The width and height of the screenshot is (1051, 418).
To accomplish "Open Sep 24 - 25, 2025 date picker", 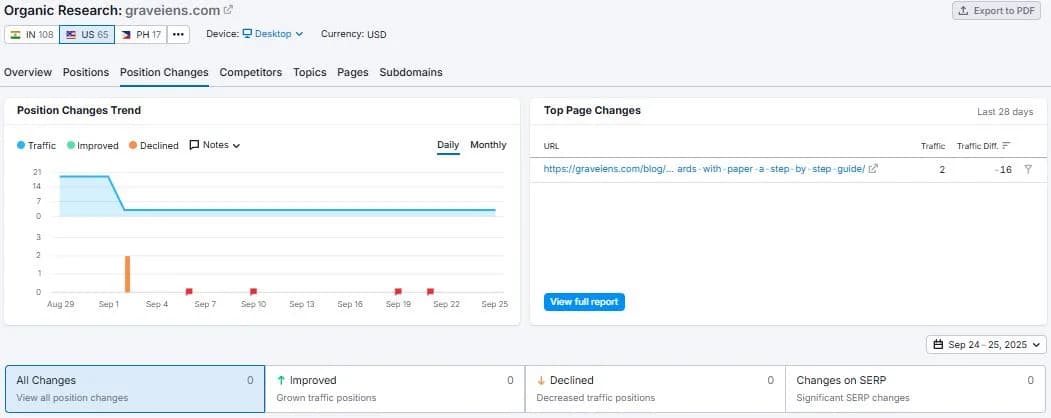I will point(986,345).
